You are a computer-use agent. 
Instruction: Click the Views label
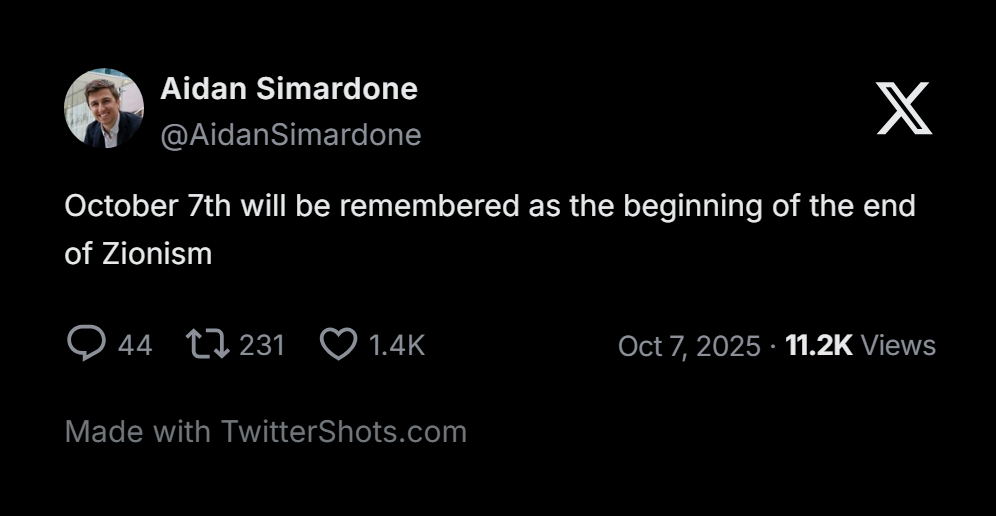(x=898, y=346)
